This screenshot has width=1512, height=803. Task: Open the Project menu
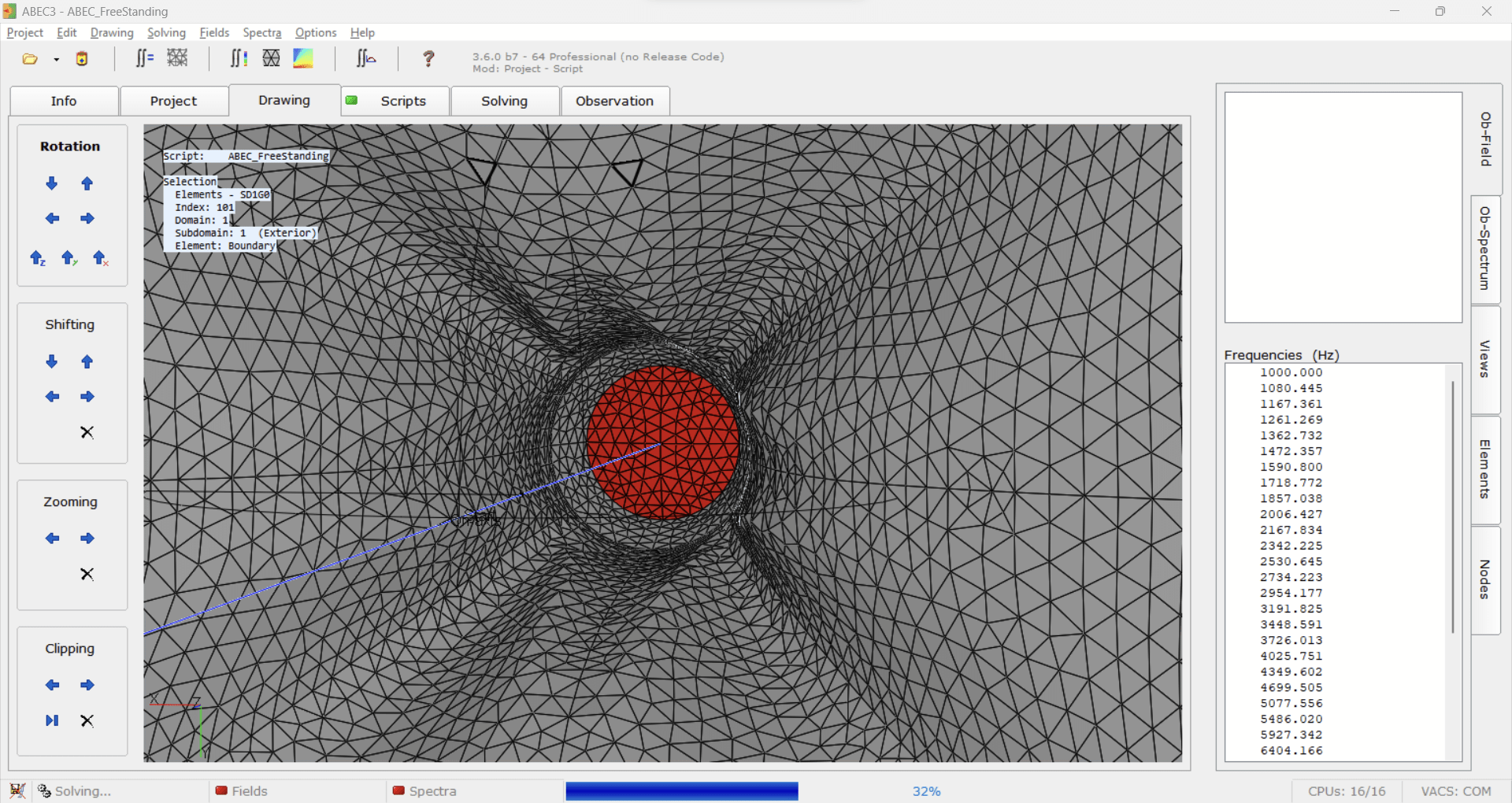tap(24, 32)
